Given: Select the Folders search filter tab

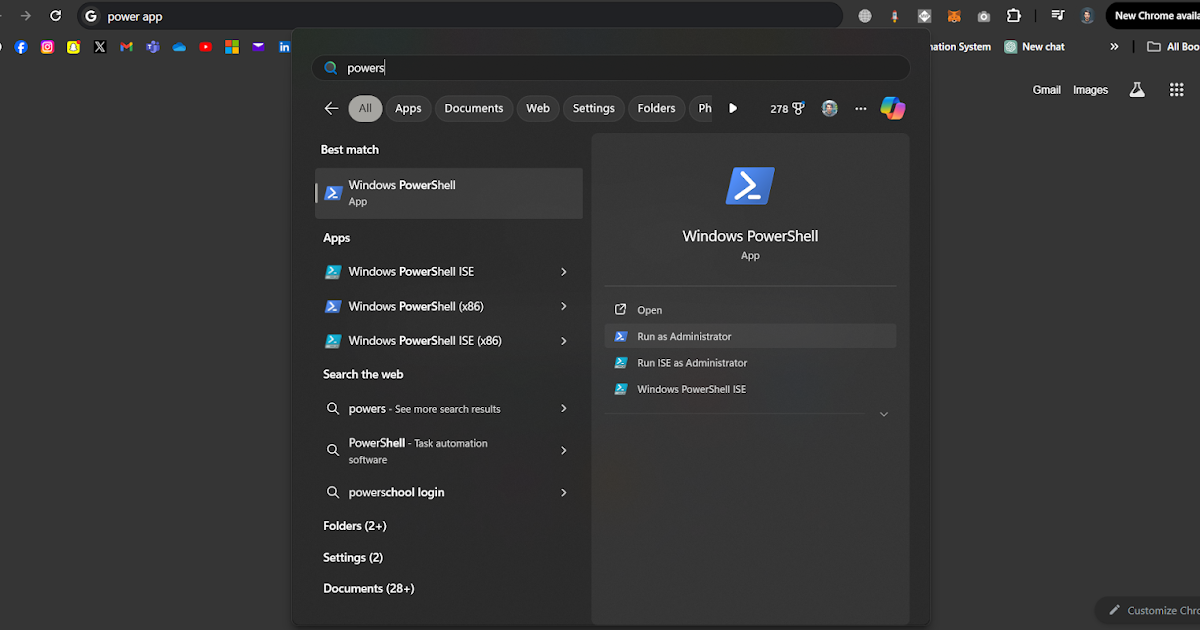Looking at the screenshot, I should point(656,109).
